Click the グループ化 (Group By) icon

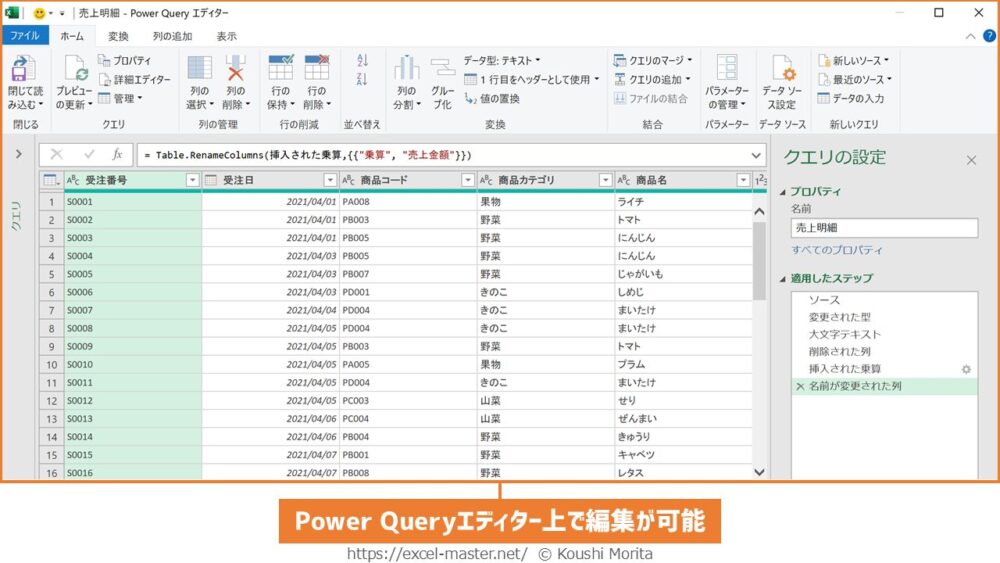tap(442, 72)
